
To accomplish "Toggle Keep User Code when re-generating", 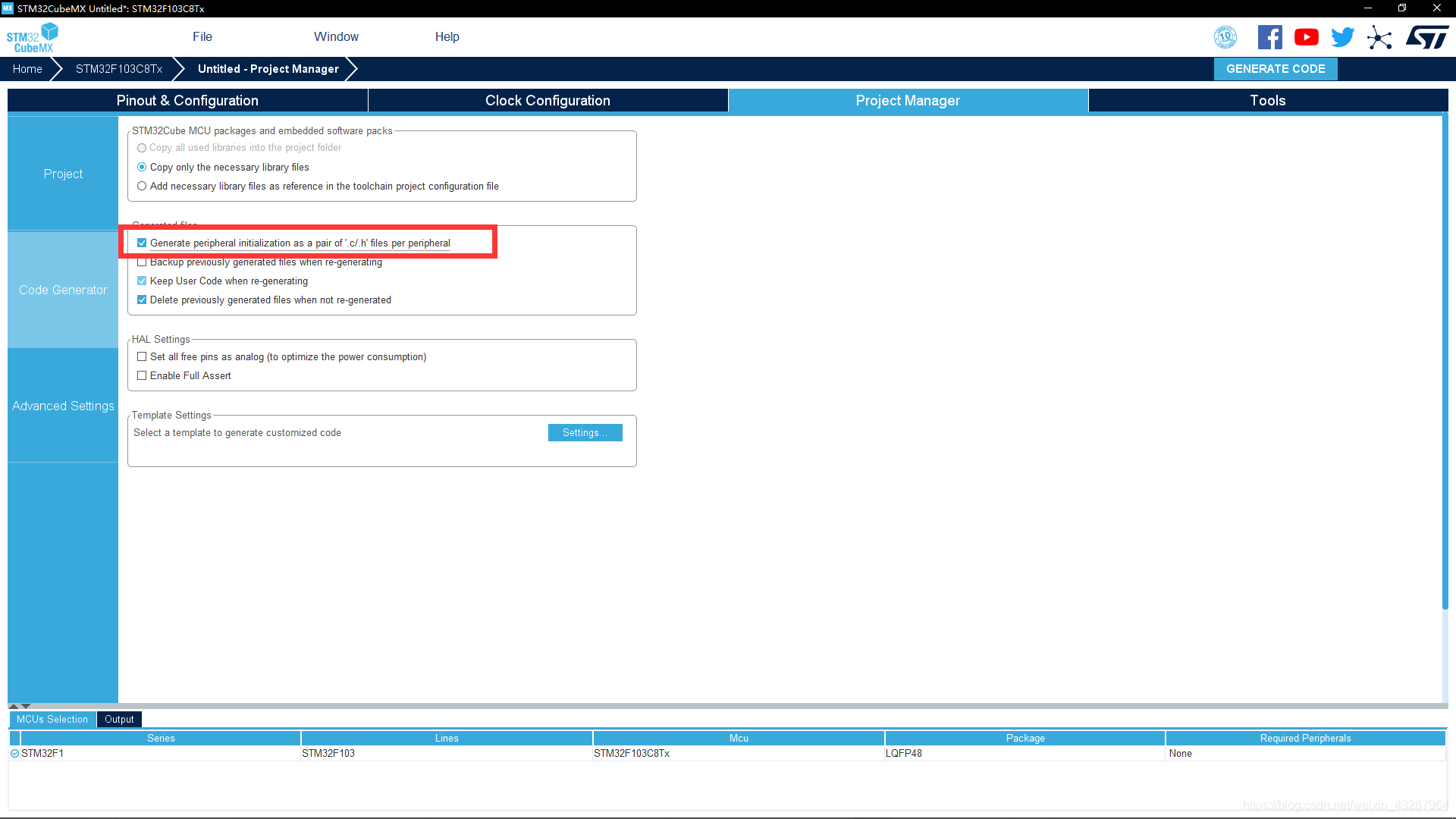I will (x=142, y=281).
